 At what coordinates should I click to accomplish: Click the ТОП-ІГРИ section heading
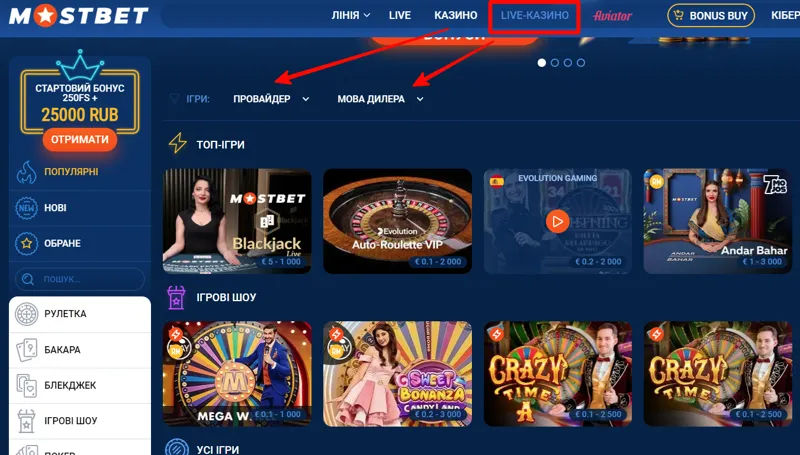click(220, 145)
